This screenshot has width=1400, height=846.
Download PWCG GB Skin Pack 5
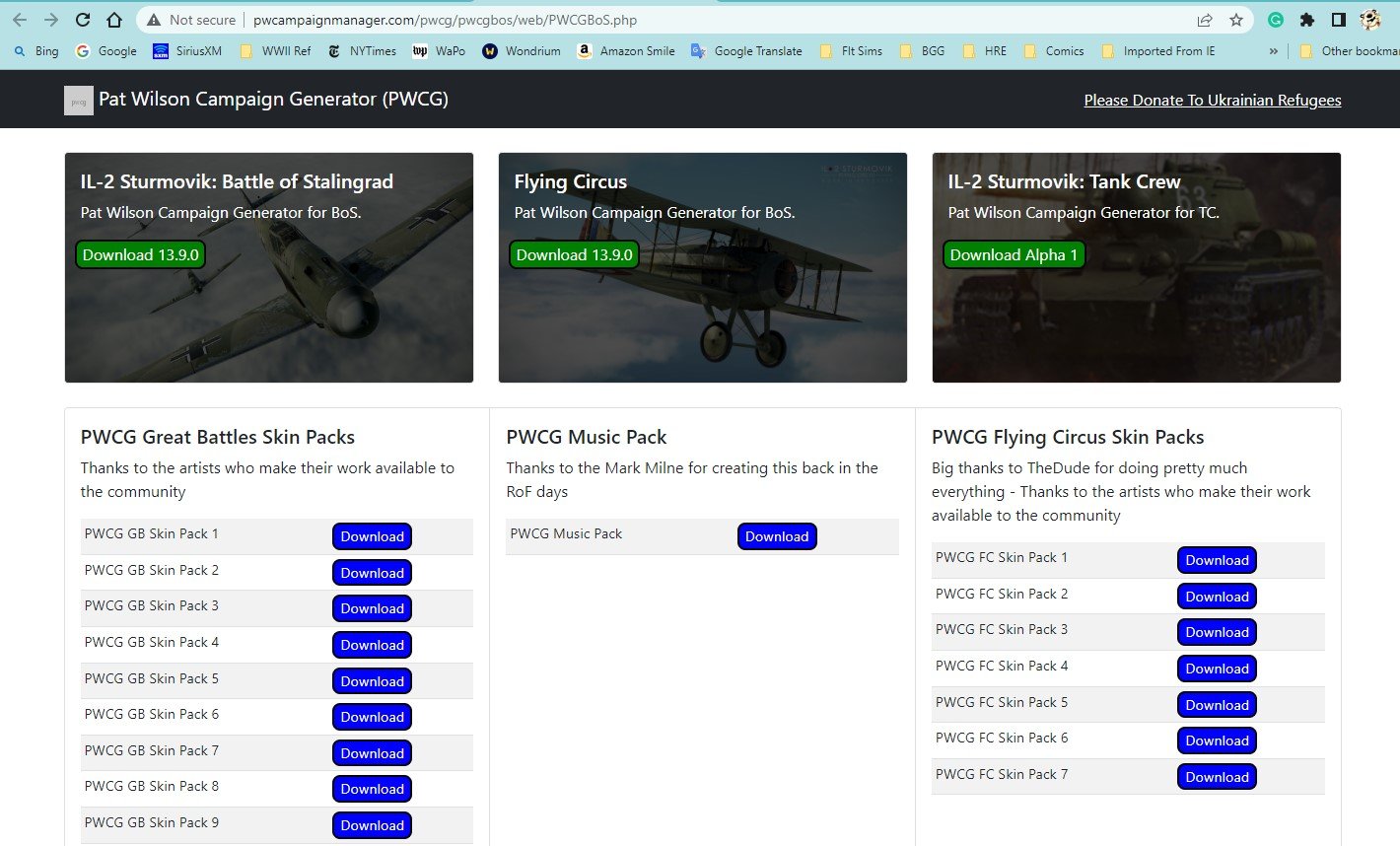(x=372, y=681)
